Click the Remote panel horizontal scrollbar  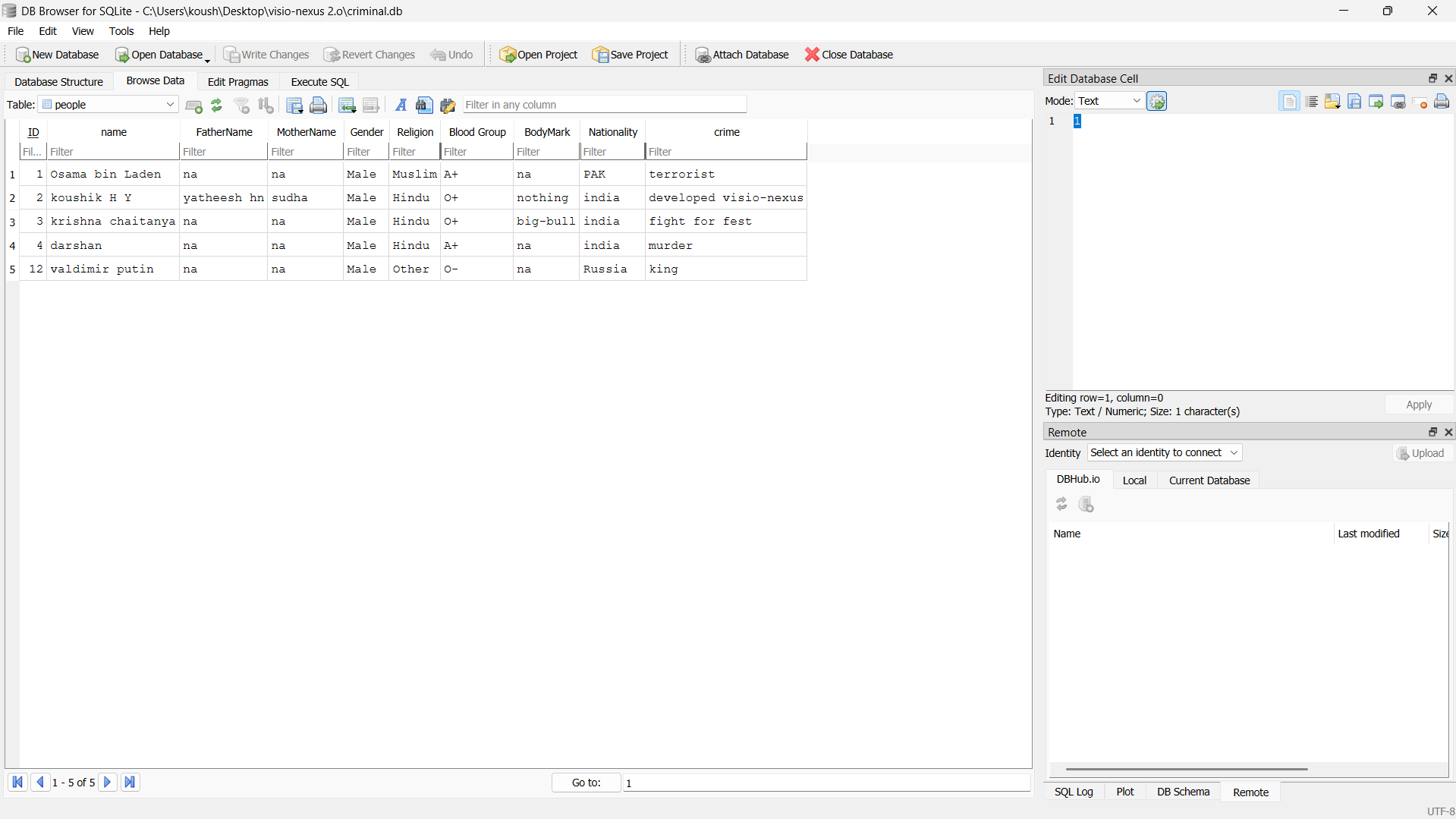(1186, 769)
